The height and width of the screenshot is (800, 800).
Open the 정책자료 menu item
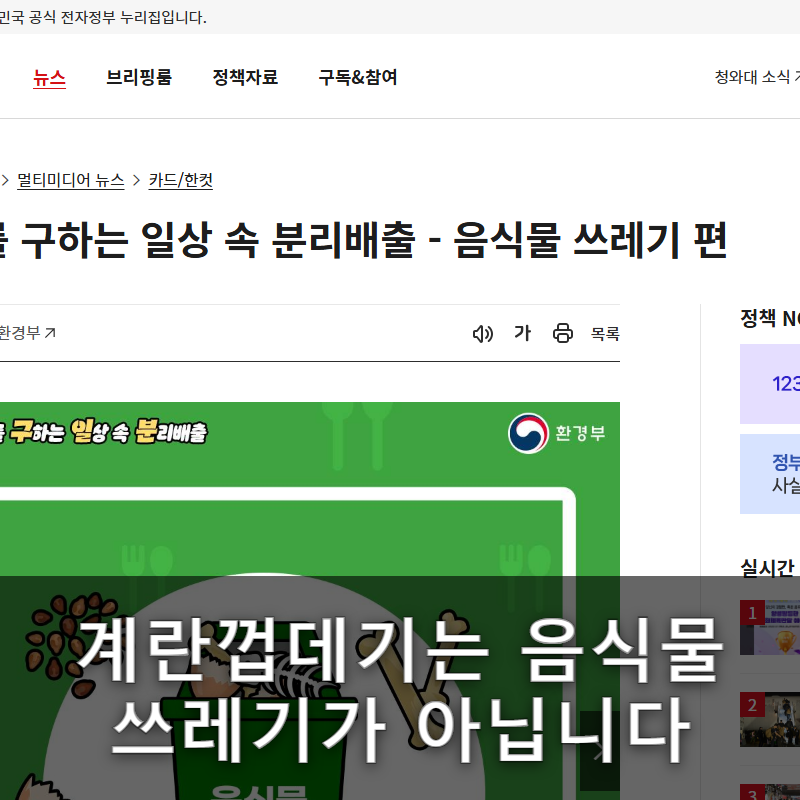[245, 78]
